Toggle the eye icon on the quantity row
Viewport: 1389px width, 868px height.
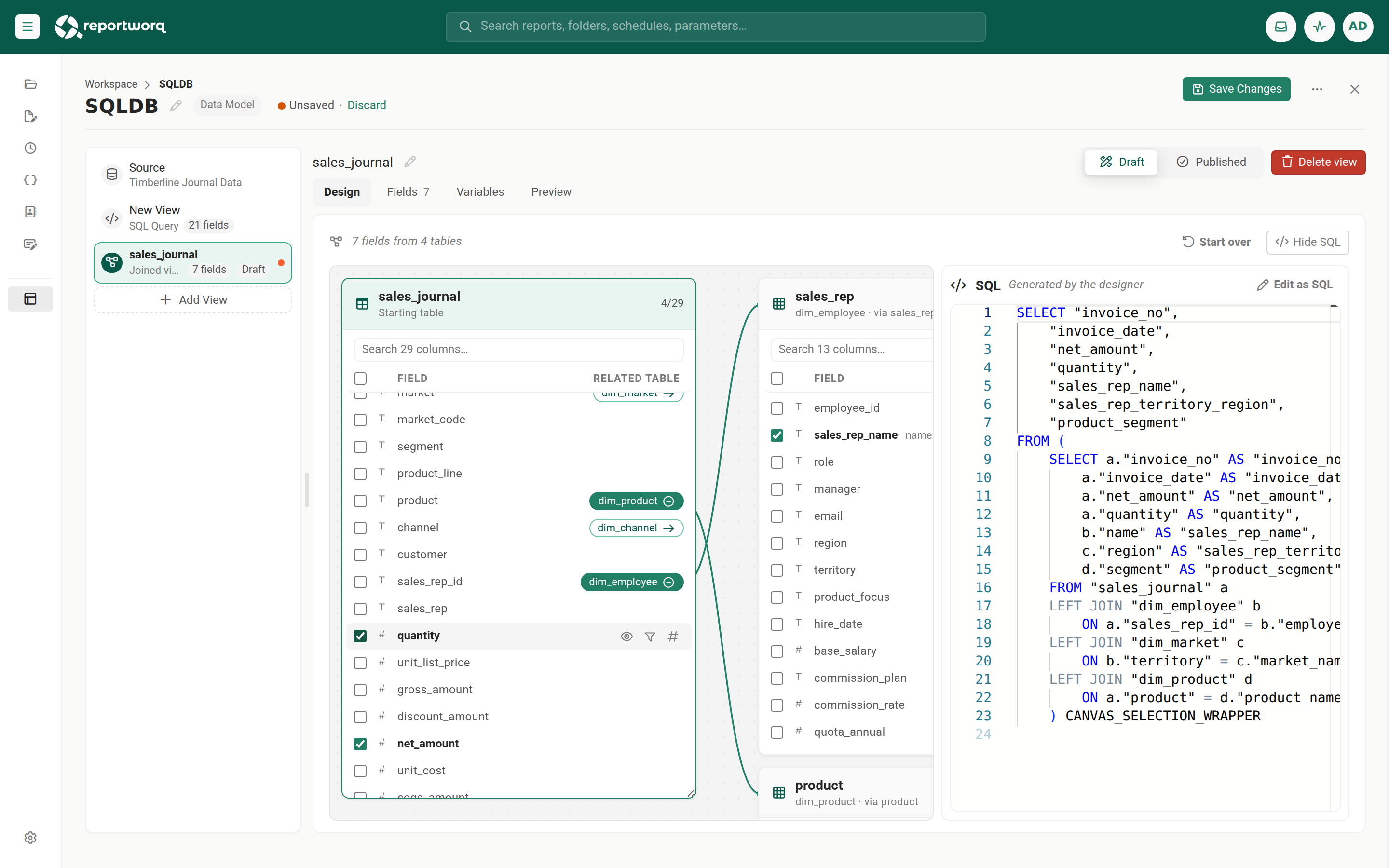(x=626, y=636)
